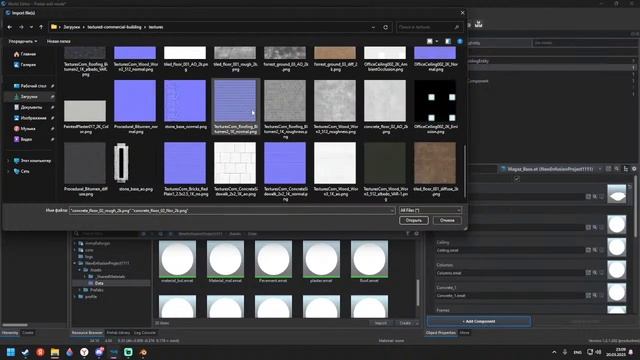This screenshot has width=640, height=360.
Task: Open Windows Start menu
Action: (11, 352)
